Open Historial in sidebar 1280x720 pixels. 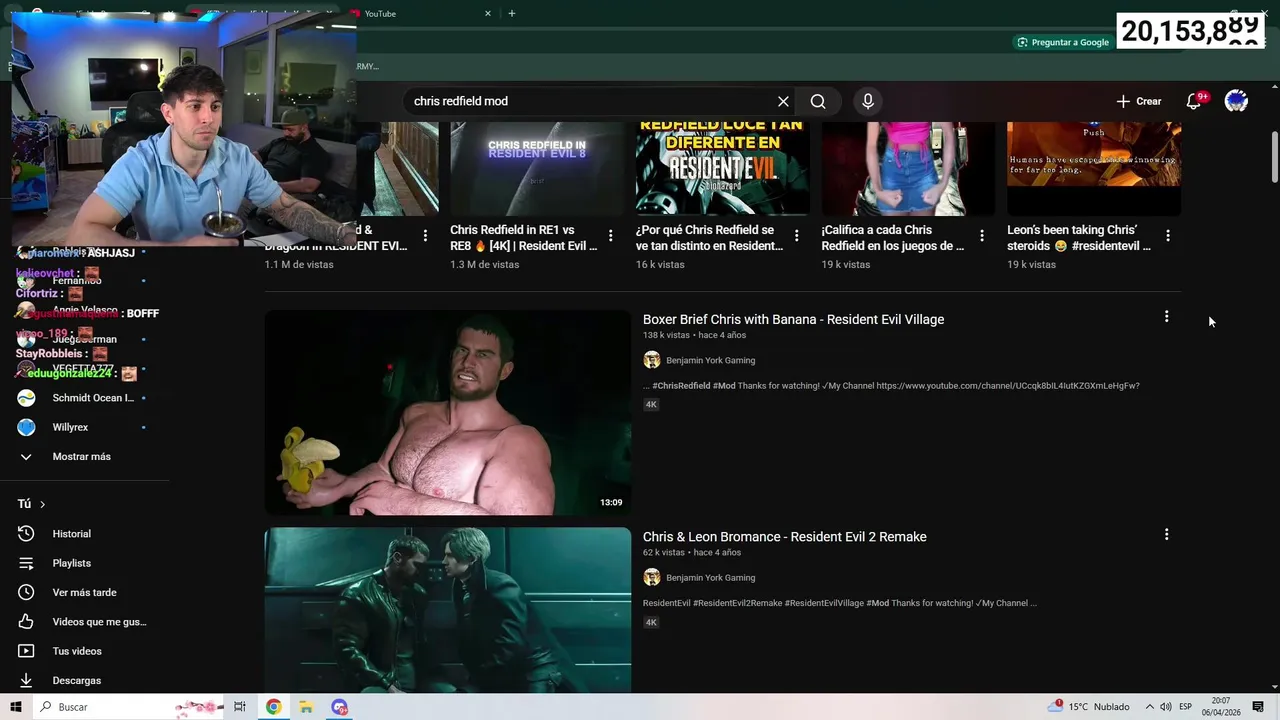pos(72,534)
